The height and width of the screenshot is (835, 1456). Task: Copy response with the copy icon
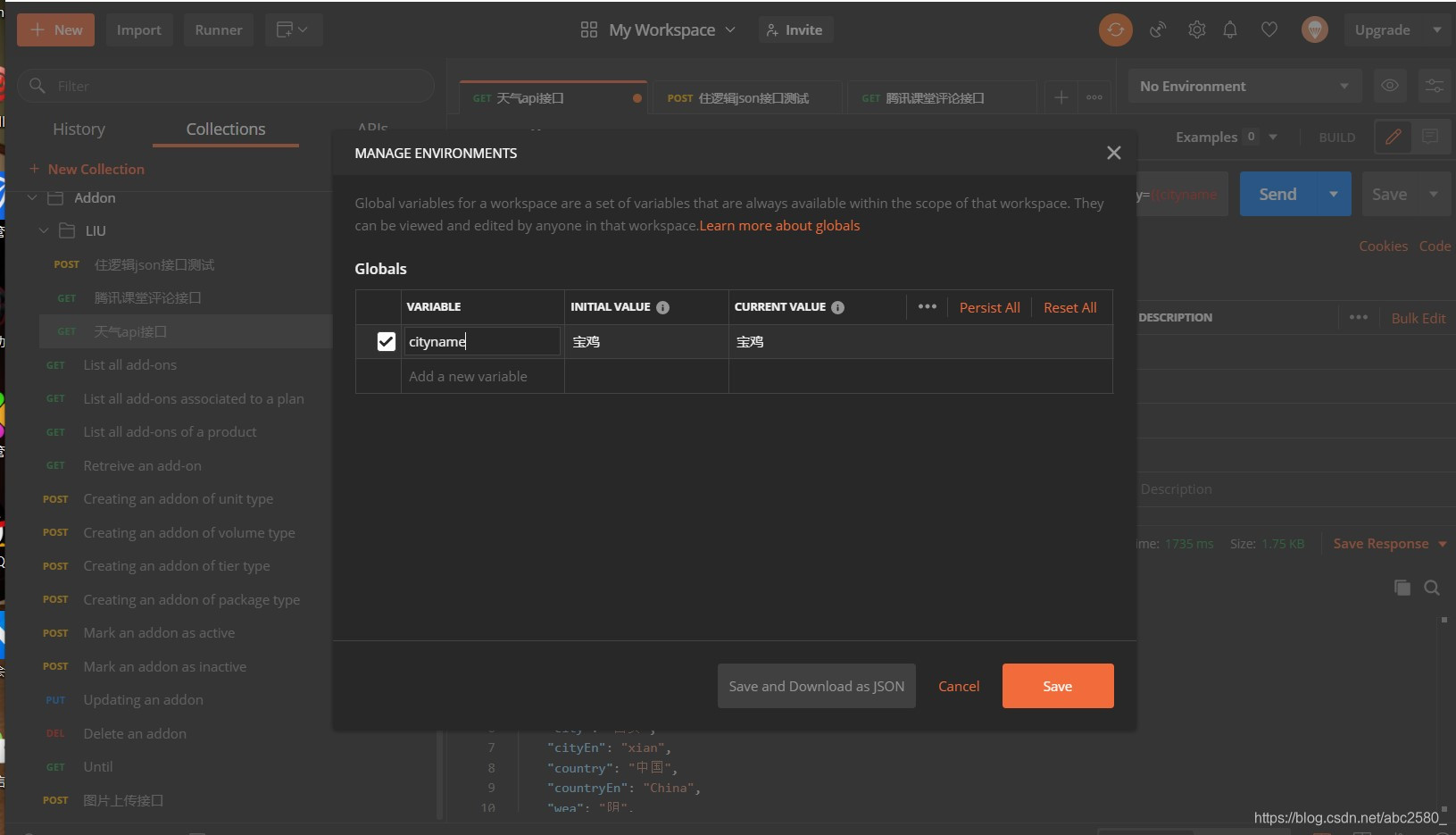tap(1402, 588)
